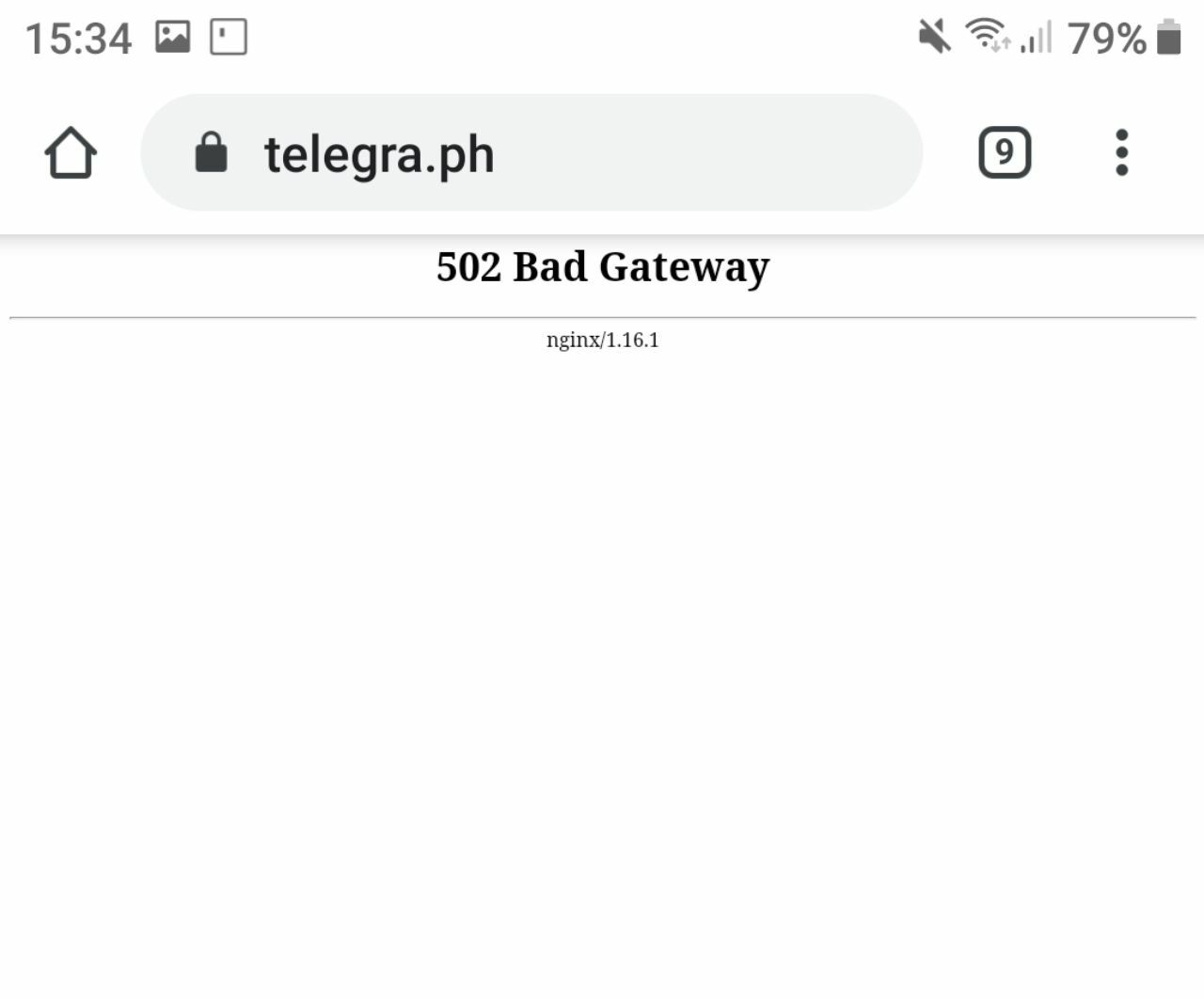Click the horizontal divider under the heading
This screenshot has width=1204, height=999.
click(602, 318)
